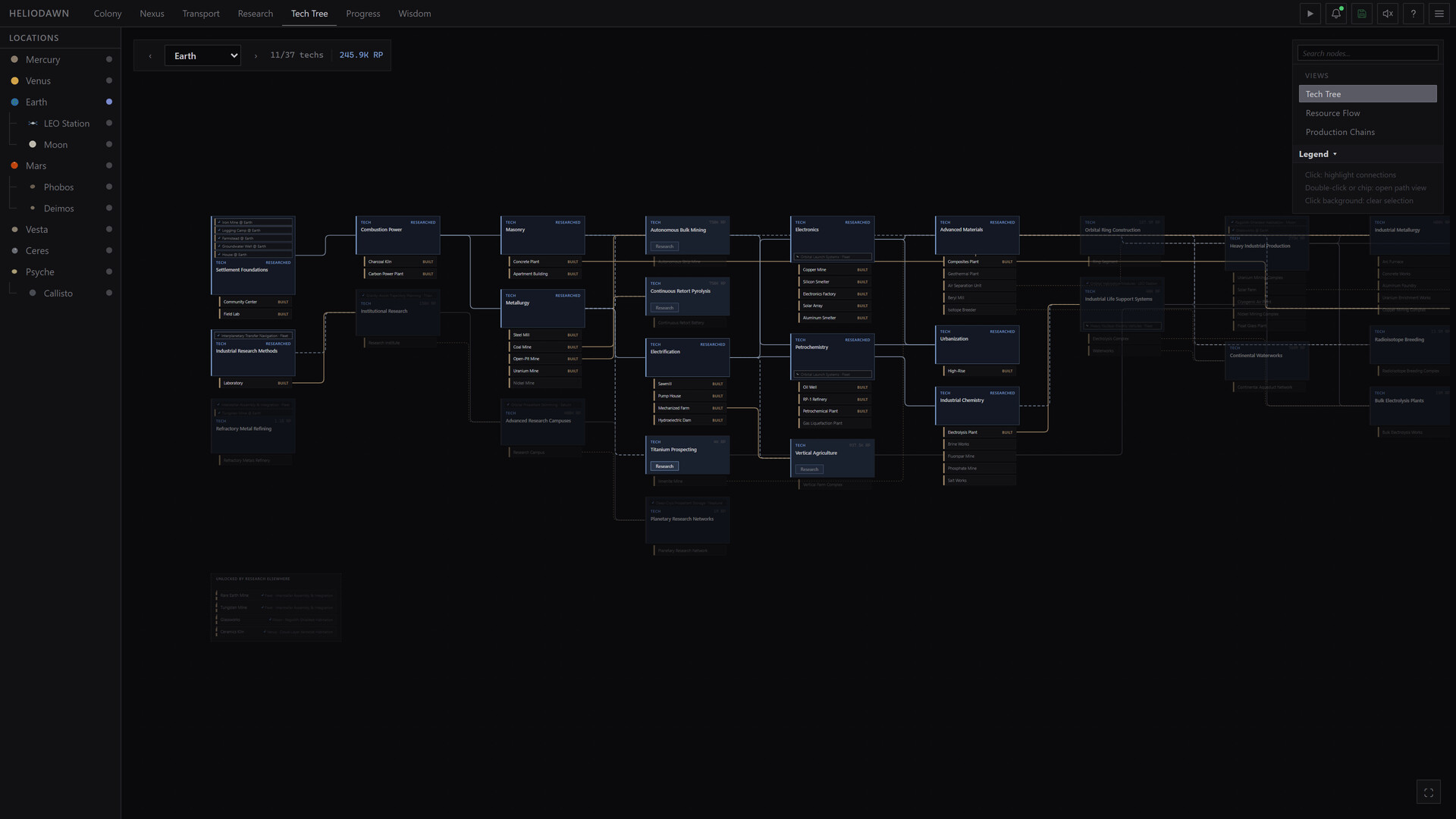Toggle the status dot for LEO Station
The image size is (1456, 819).
tap(109, 123)
